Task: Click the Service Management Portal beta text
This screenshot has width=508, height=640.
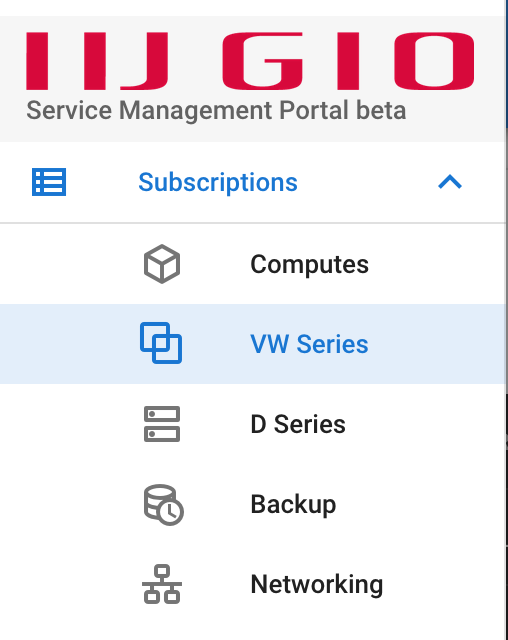Action: 216,110
